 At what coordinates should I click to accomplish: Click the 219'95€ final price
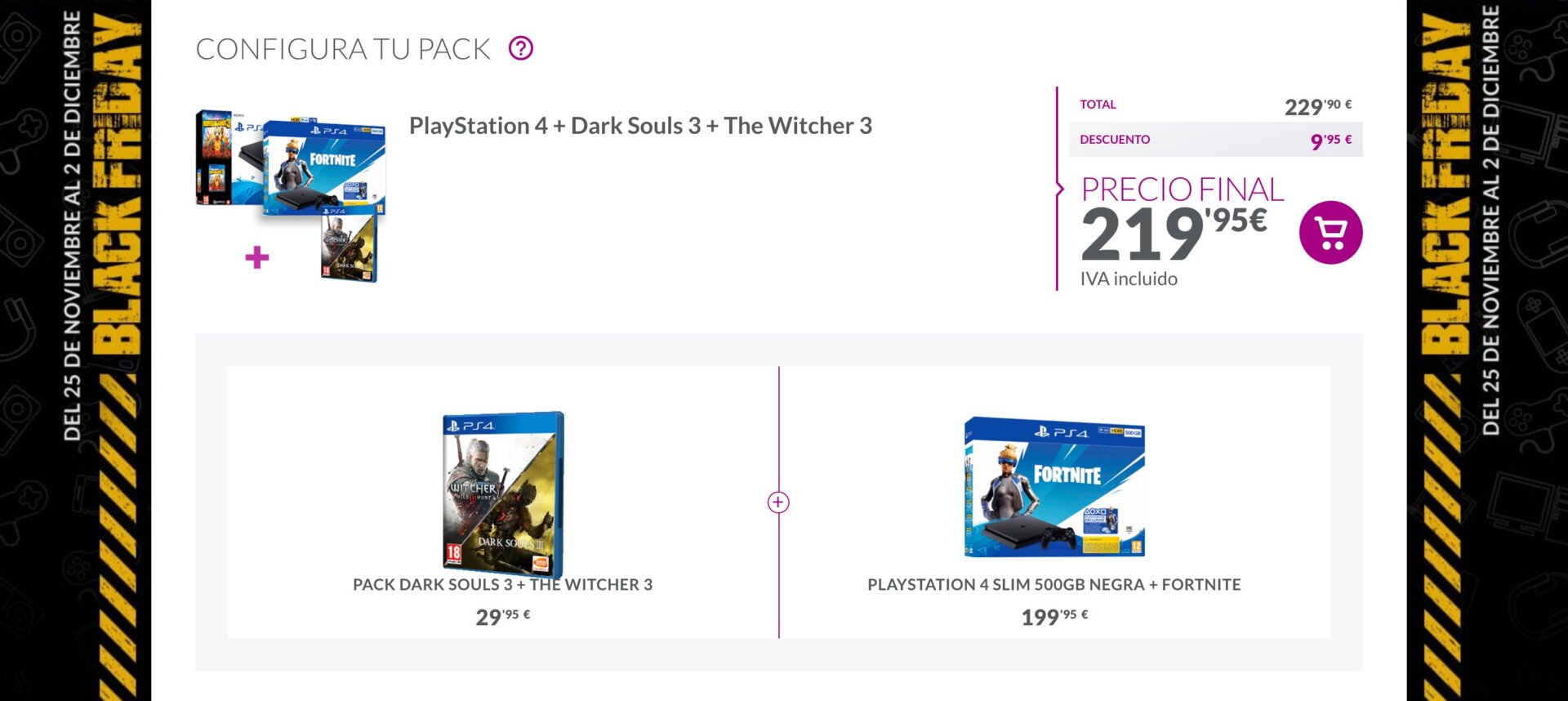pyautogui.click(x=1174, y=232)
